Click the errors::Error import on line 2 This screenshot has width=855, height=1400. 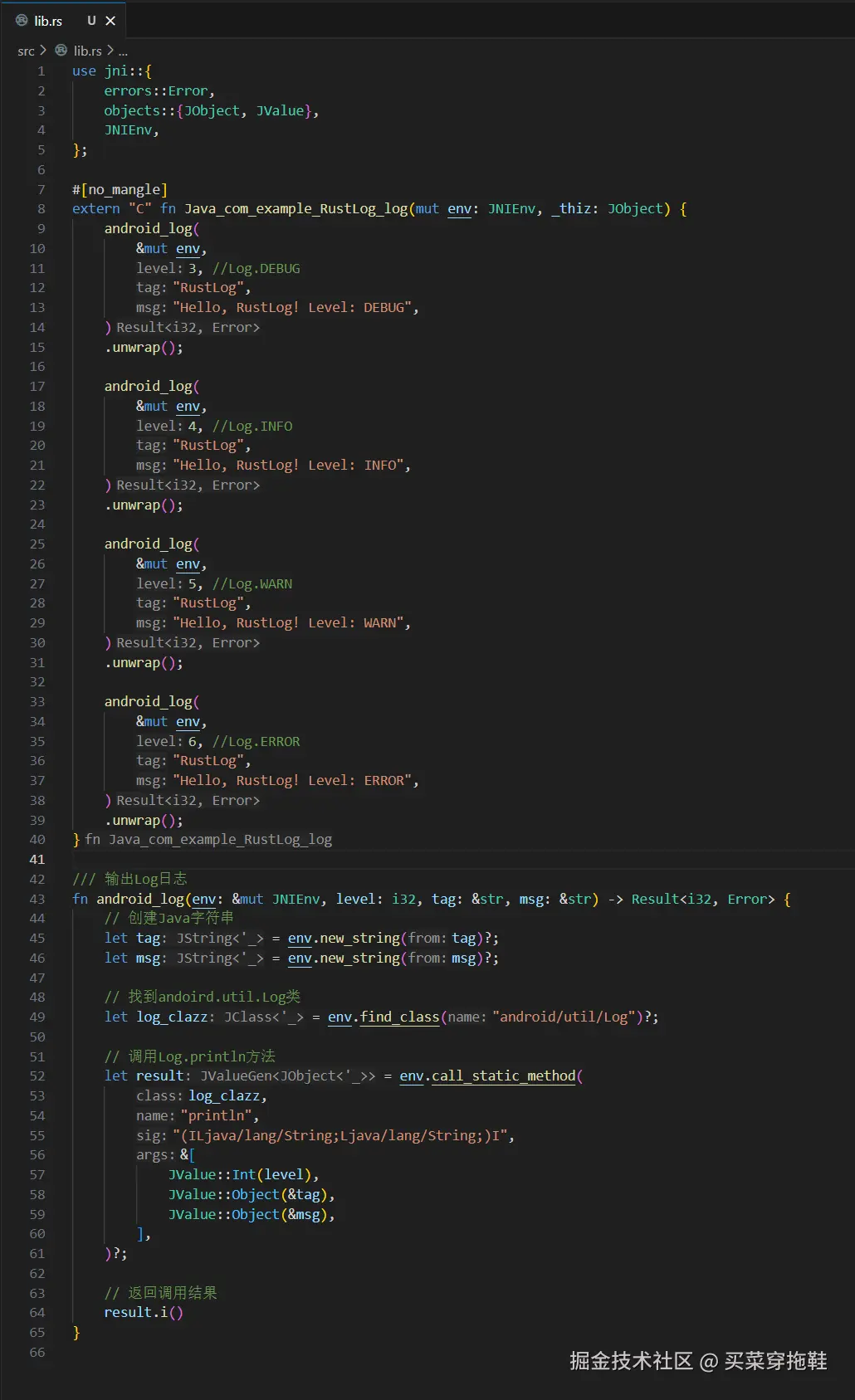(x=156, y=91)
